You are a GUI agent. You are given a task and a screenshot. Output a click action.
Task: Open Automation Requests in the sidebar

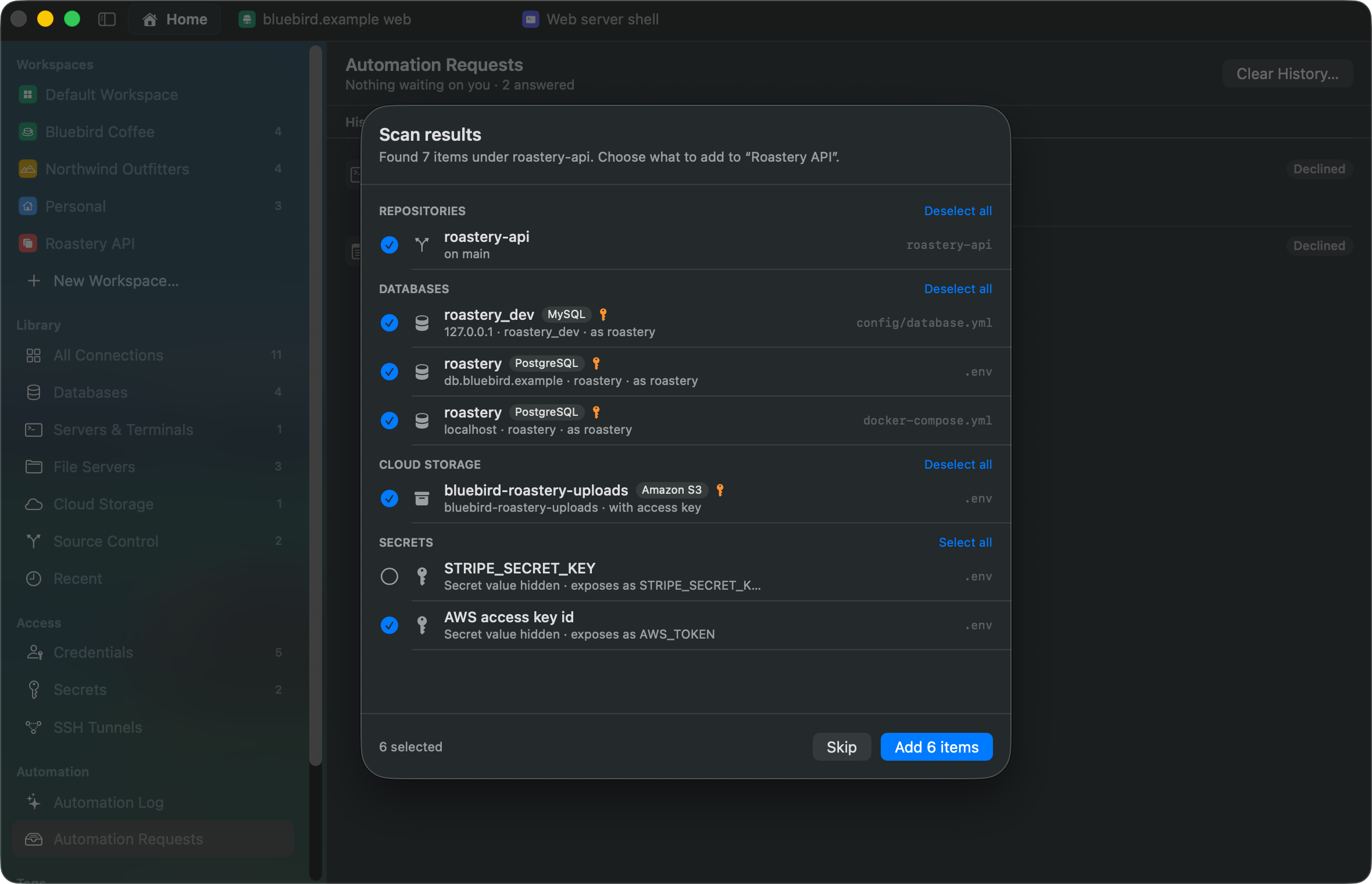click(x=153, y=839)
